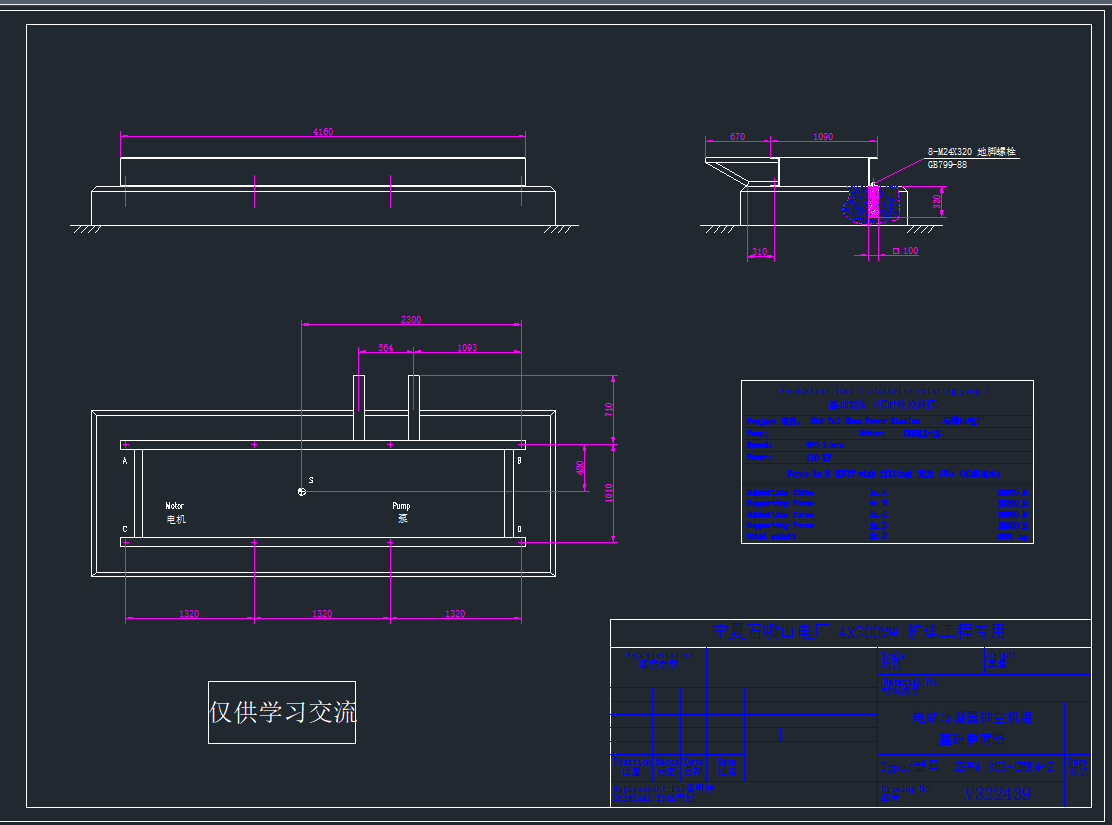Select the 仅供学习交流 watermark text box
This screenshot has height=825, width=1112.
(x=282, y=712)
